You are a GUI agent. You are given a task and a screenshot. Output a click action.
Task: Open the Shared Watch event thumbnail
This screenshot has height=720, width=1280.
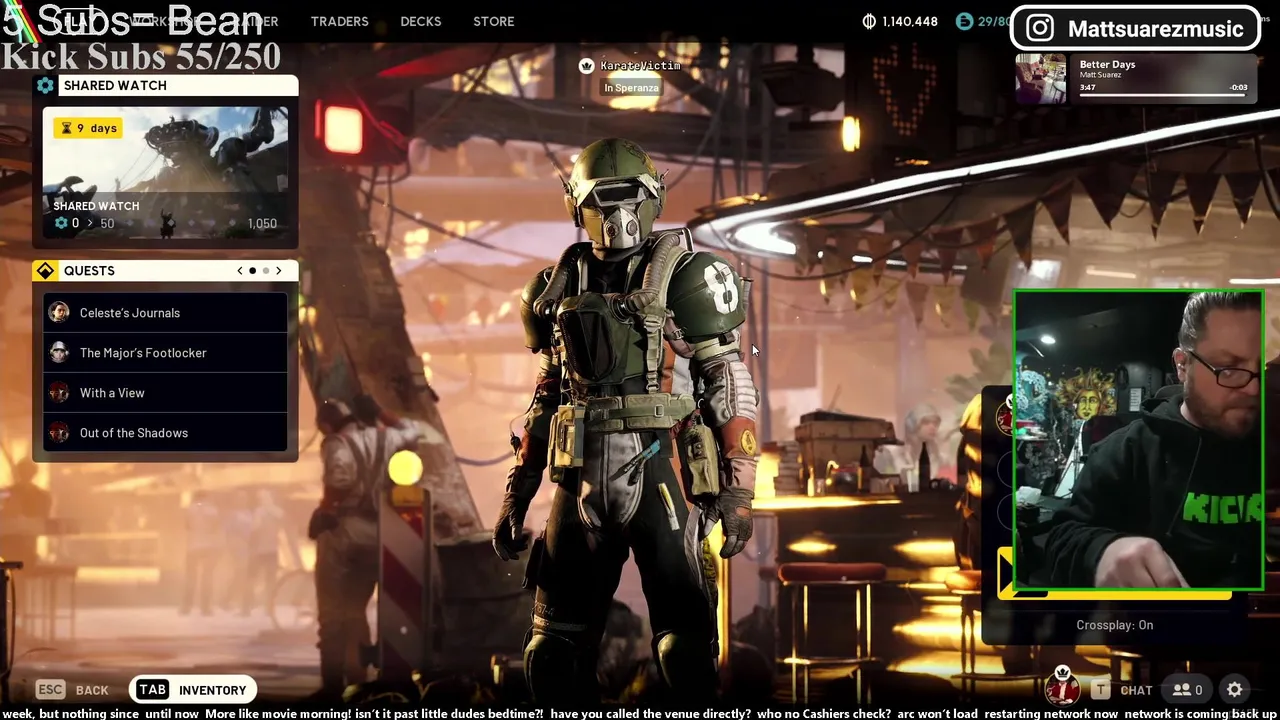click(x=165, y=172)
